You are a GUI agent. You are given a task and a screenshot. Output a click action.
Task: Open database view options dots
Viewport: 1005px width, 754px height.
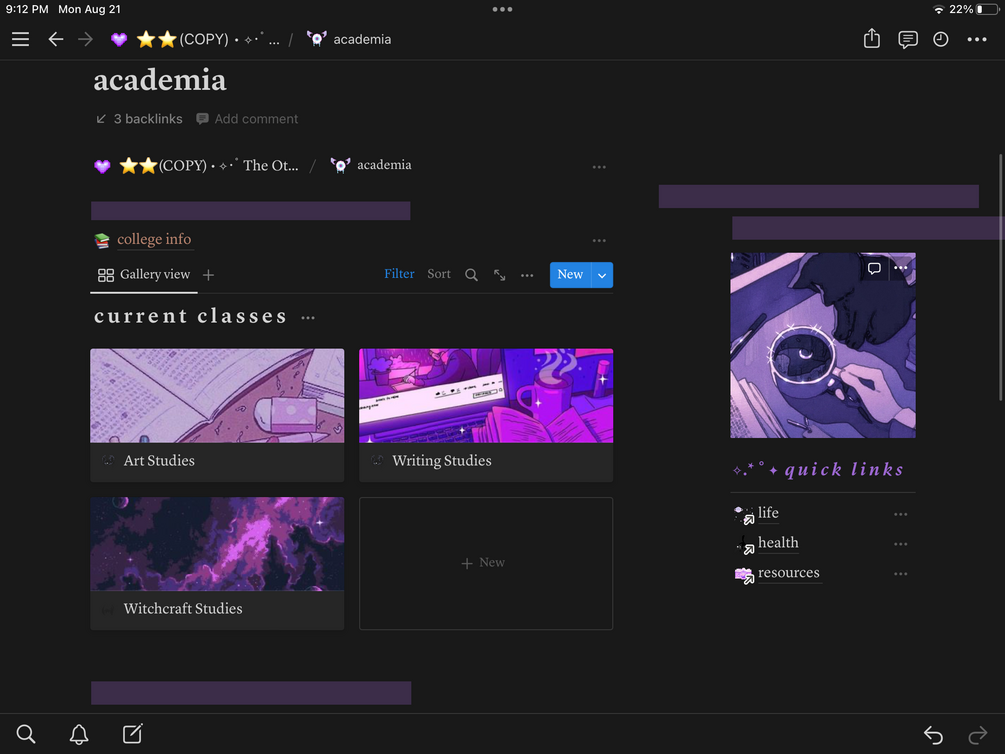[527, 275]
